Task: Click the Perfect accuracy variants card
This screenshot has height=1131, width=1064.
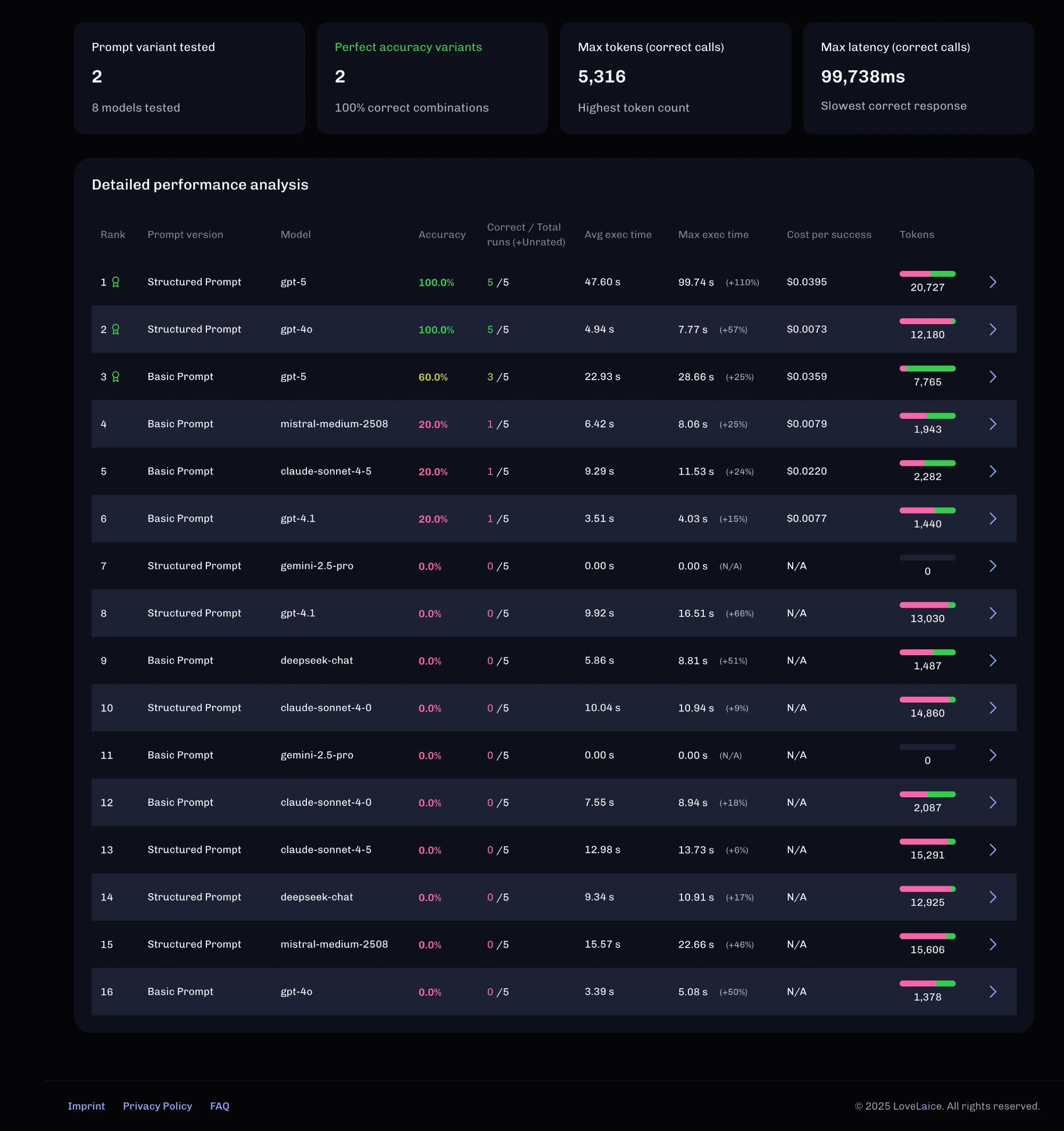Action: (x=432, y=78)
